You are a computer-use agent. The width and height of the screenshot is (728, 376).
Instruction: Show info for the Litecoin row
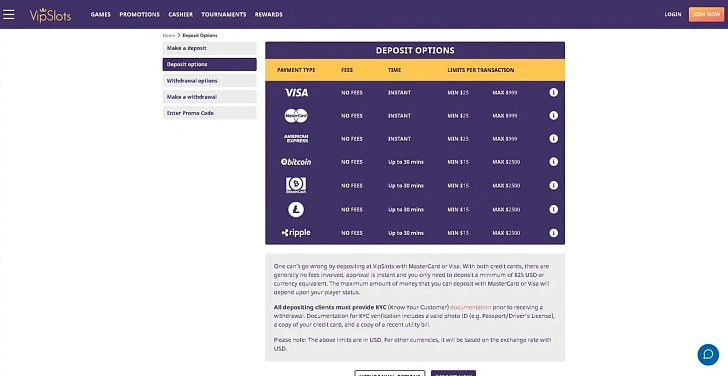click(x=553, y=209)
